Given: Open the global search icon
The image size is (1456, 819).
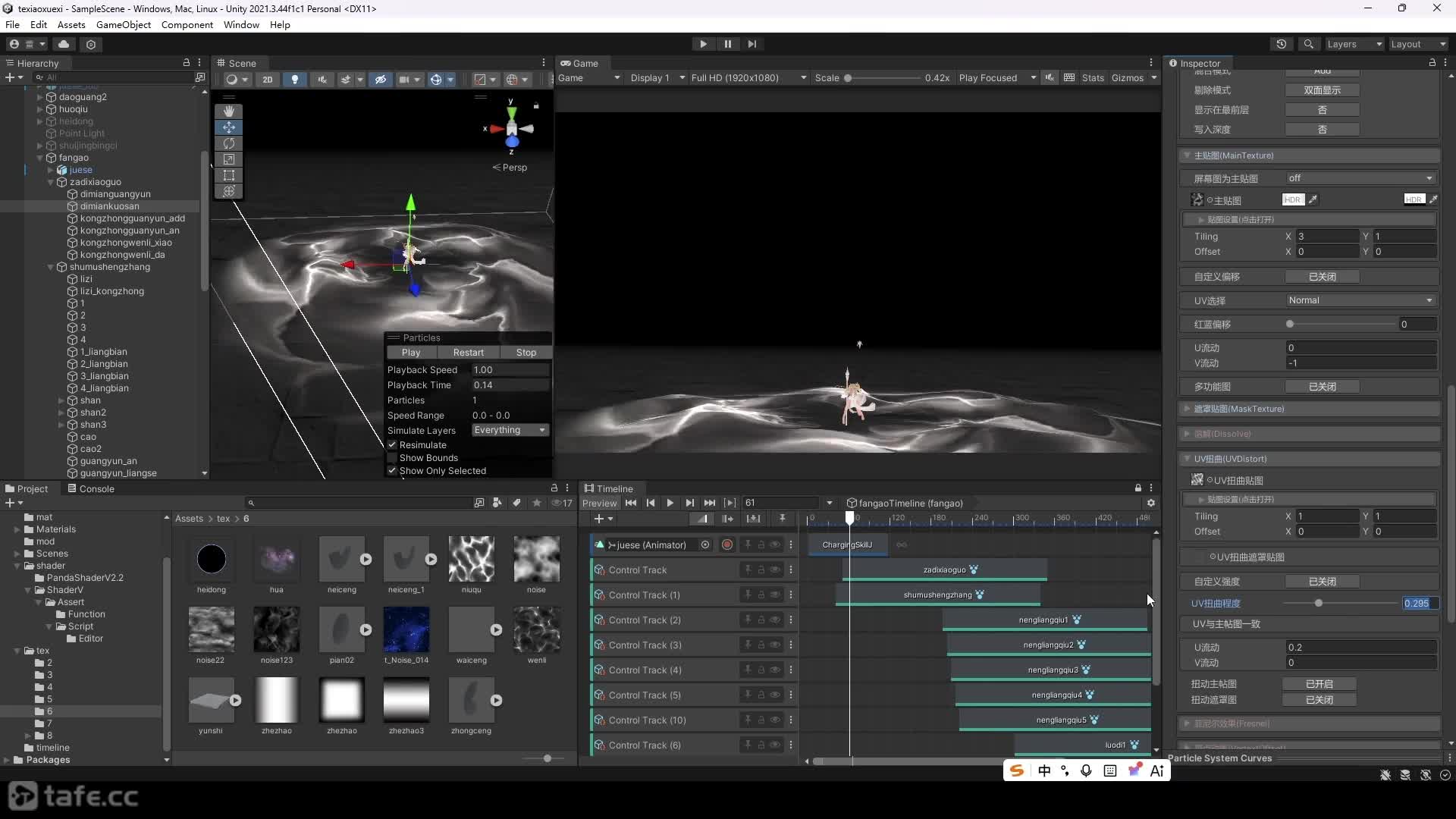Looking at the screenshot, I should (x=1308, y=44).
